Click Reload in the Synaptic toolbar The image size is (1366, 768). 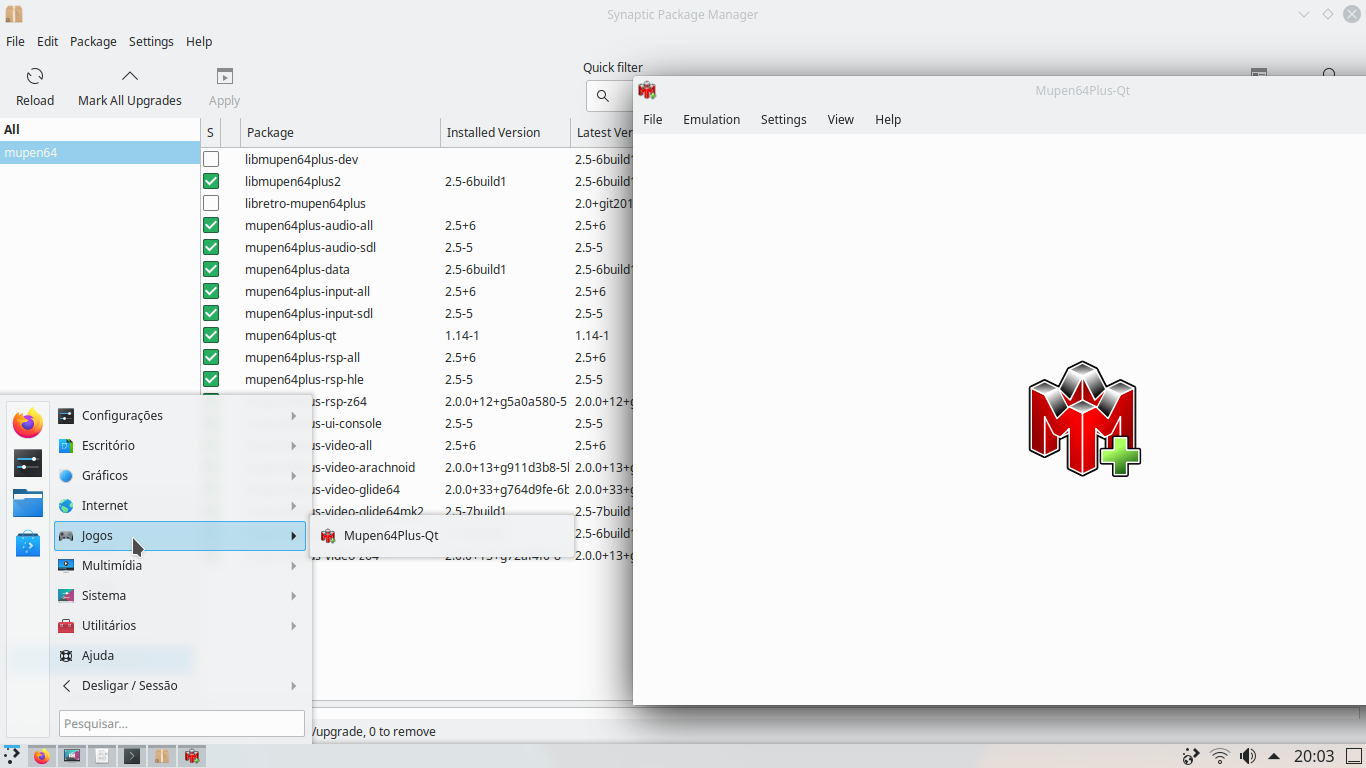35,88
